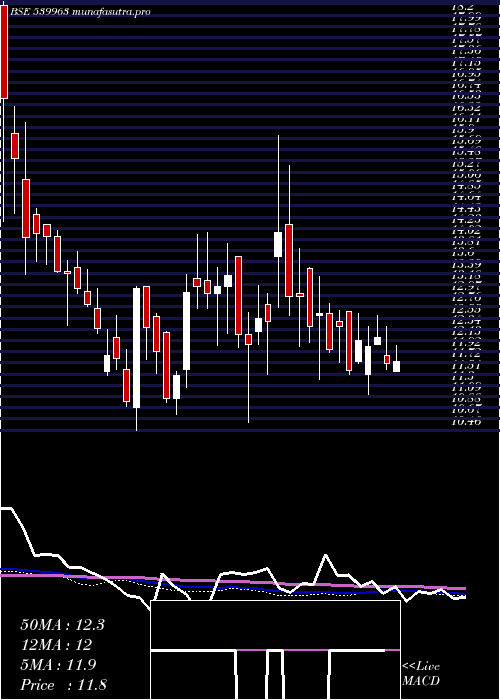Screen dimensions: 500x700
Task: Click the 11.92 price axis label
Action: point(466,344)
